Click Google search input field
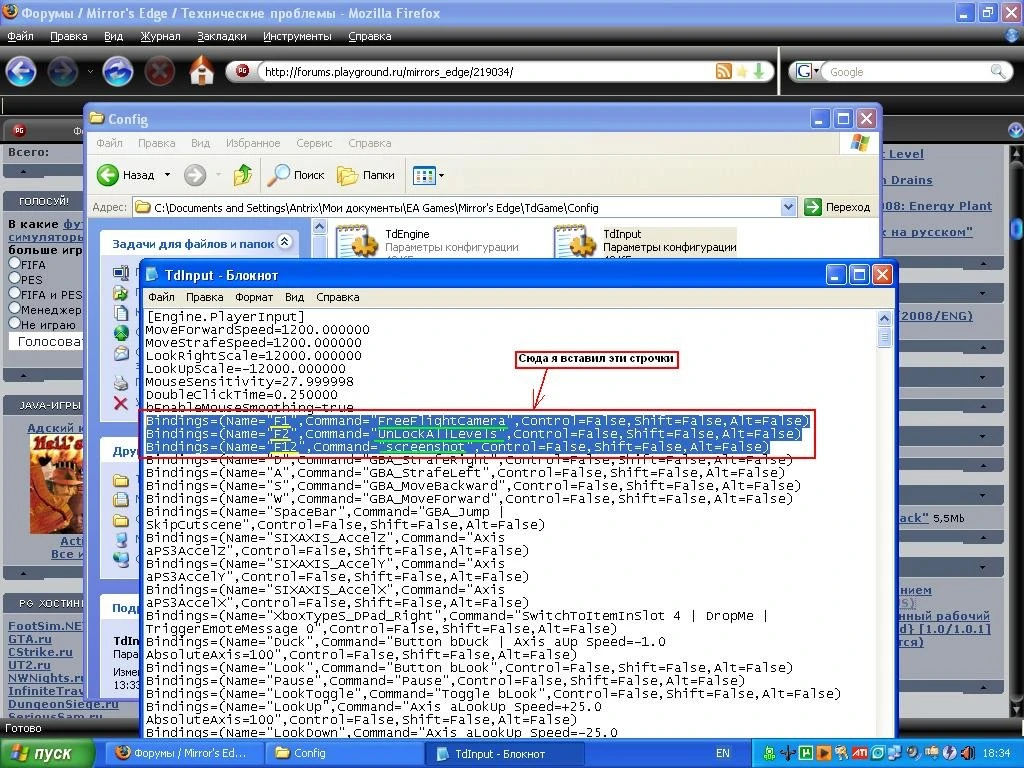Image resolution: width=1024 pixels, height=768 pixels. click(x=907, y=72)
